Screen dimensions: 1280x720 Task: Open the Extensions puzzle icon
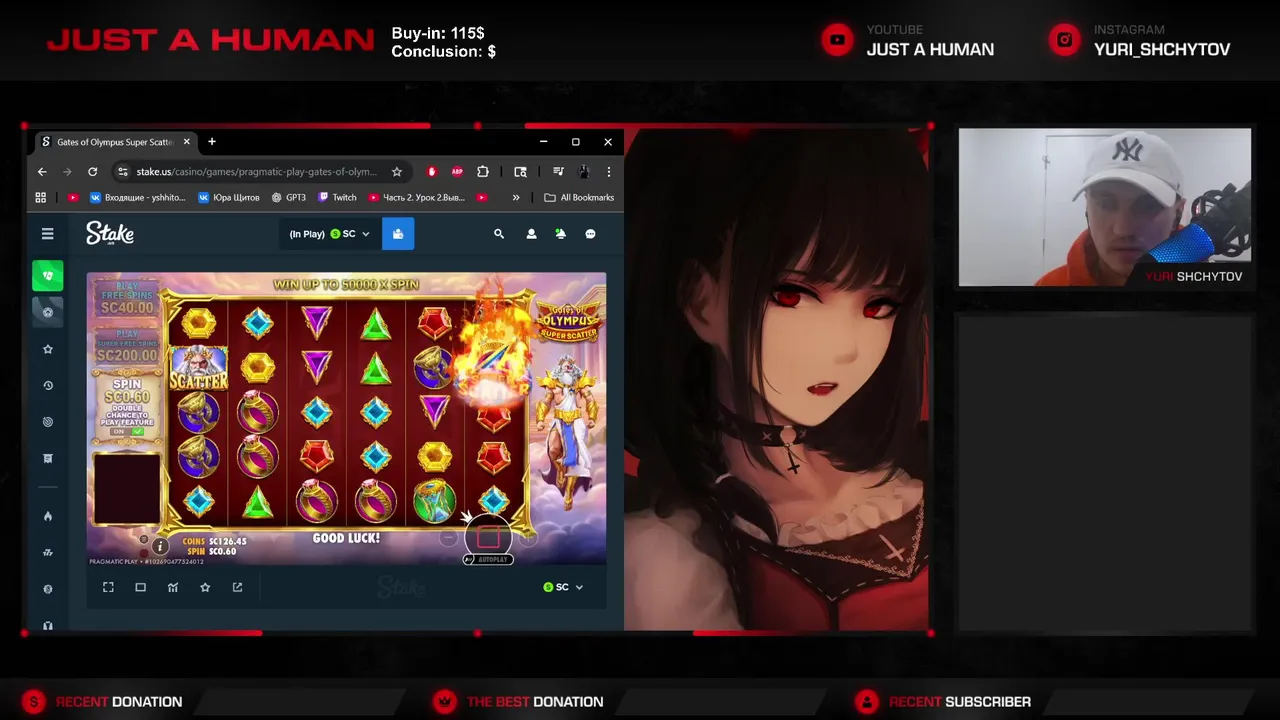click(x=483, y=172)
